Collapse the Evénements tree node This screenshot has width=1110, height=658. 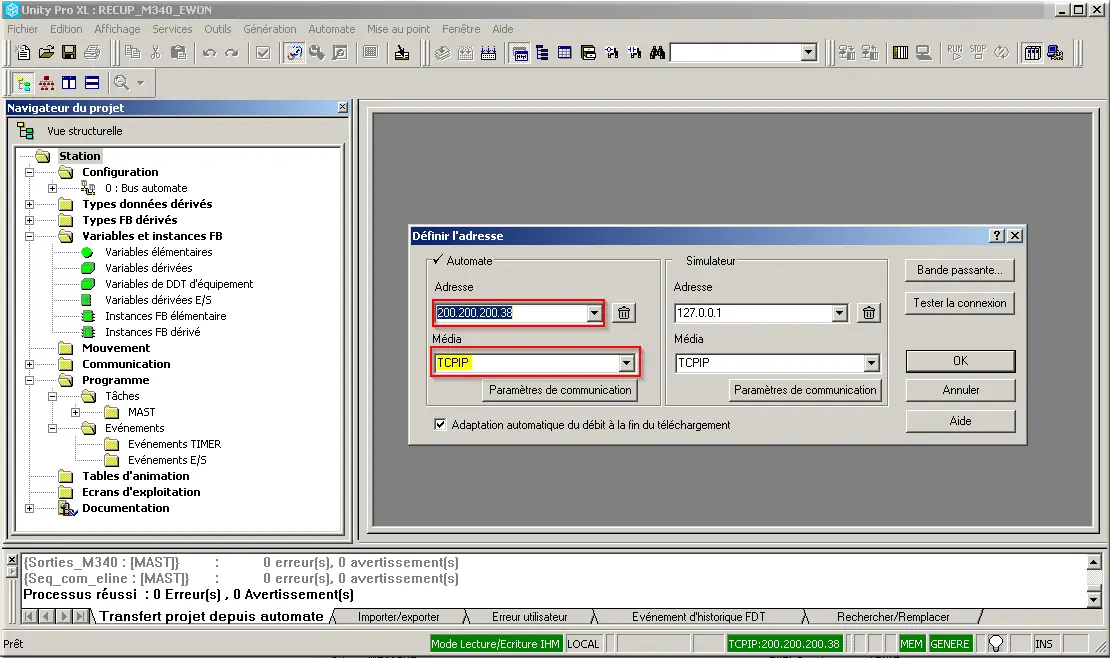(52, 429)
